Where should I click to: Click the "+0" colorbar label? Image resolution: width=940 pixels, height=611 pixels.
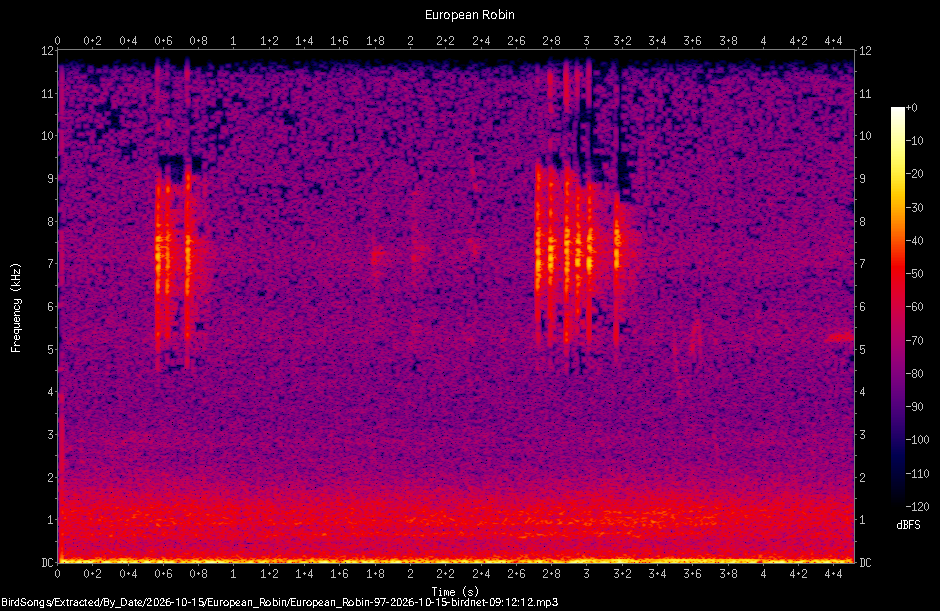tap(911, 108)
